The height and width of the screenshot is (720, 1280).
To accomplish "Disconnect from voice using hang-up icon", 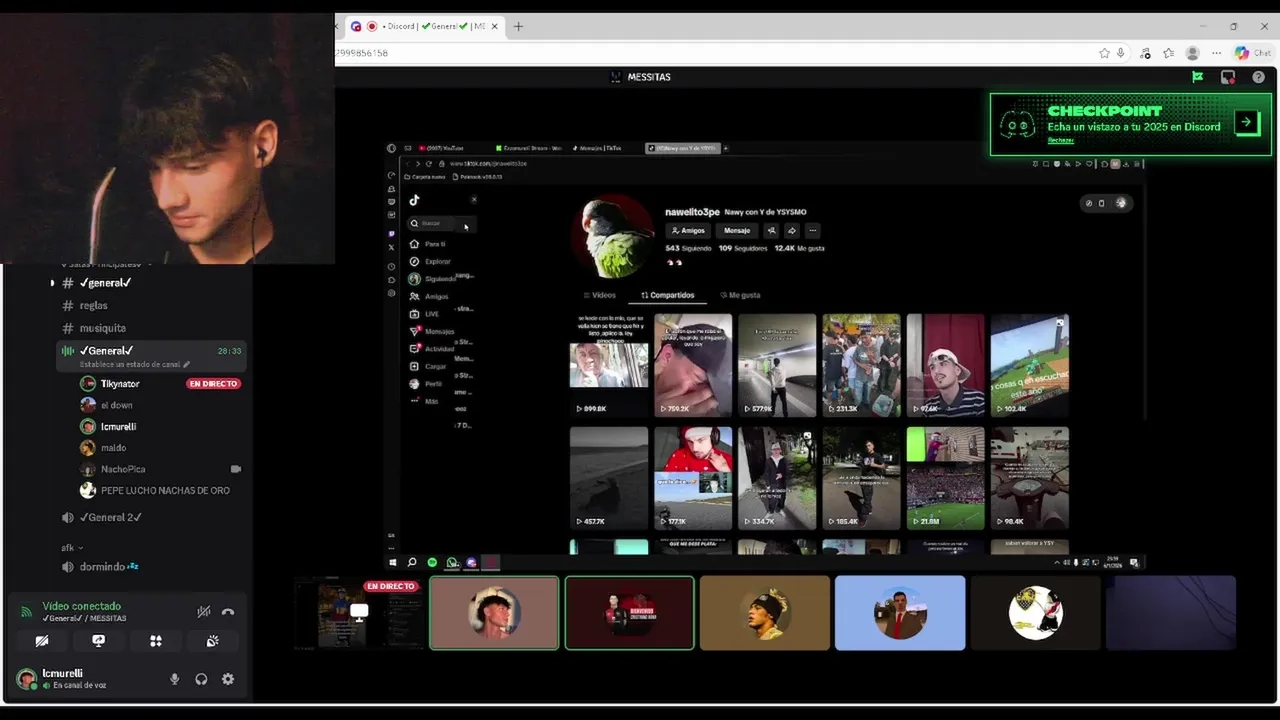I will click(x=228, y=612).
